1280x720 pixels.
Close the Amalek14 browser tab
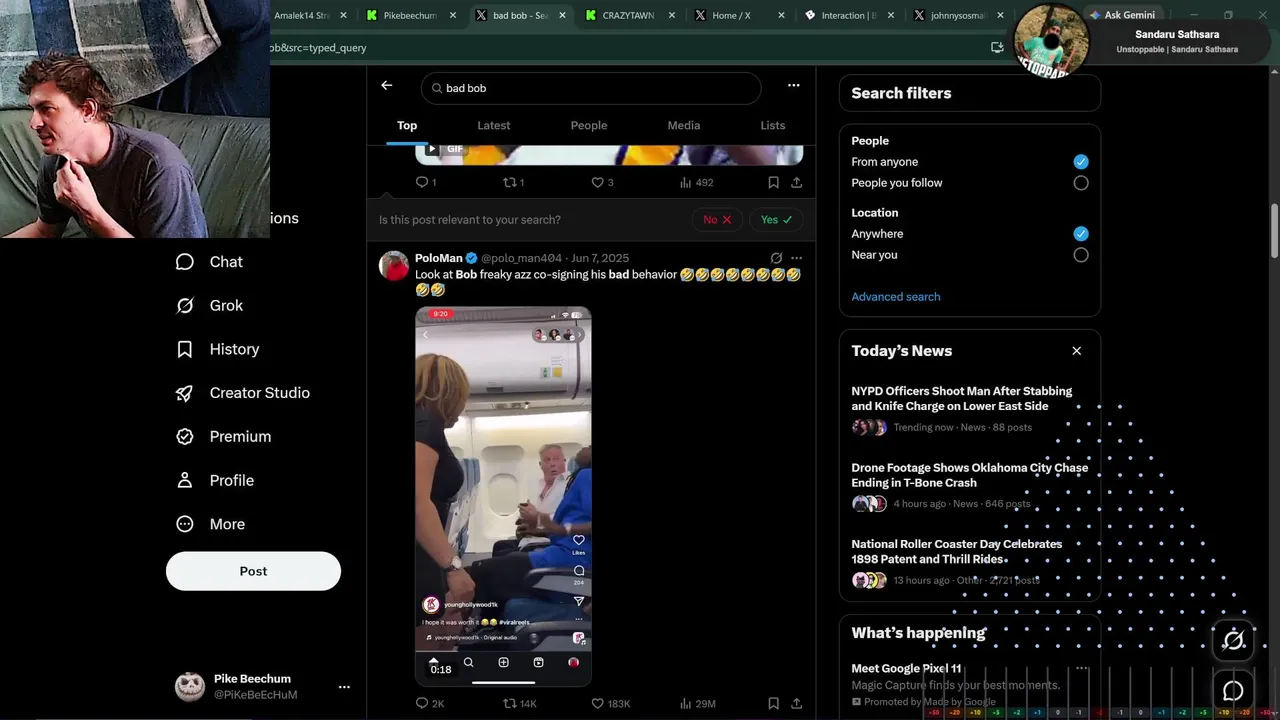click(344, 15)
